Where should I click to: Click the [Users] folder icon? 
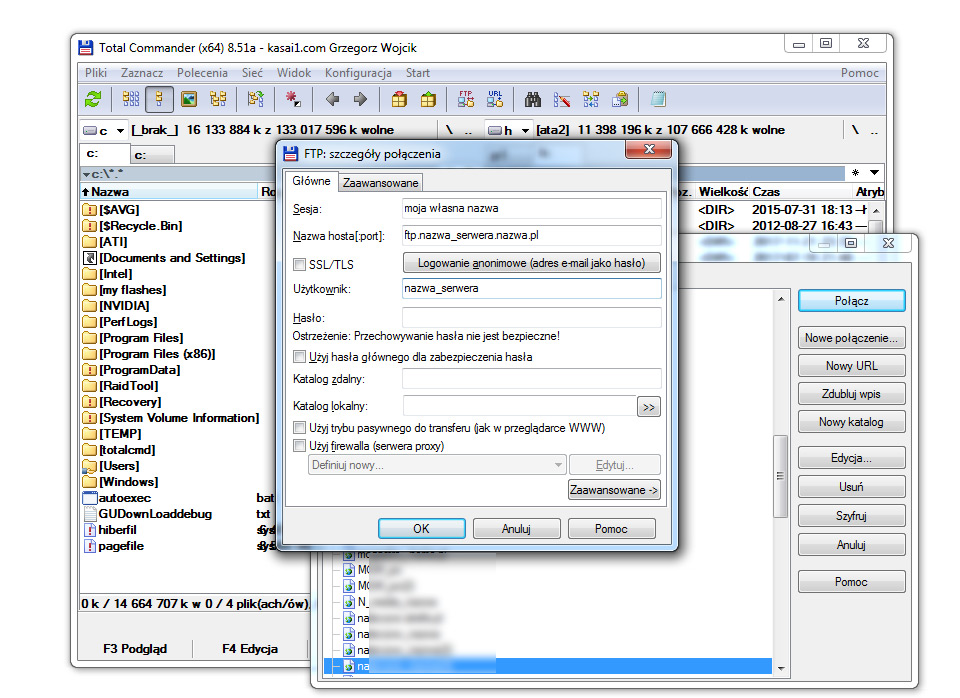click(x=89, y=466)
